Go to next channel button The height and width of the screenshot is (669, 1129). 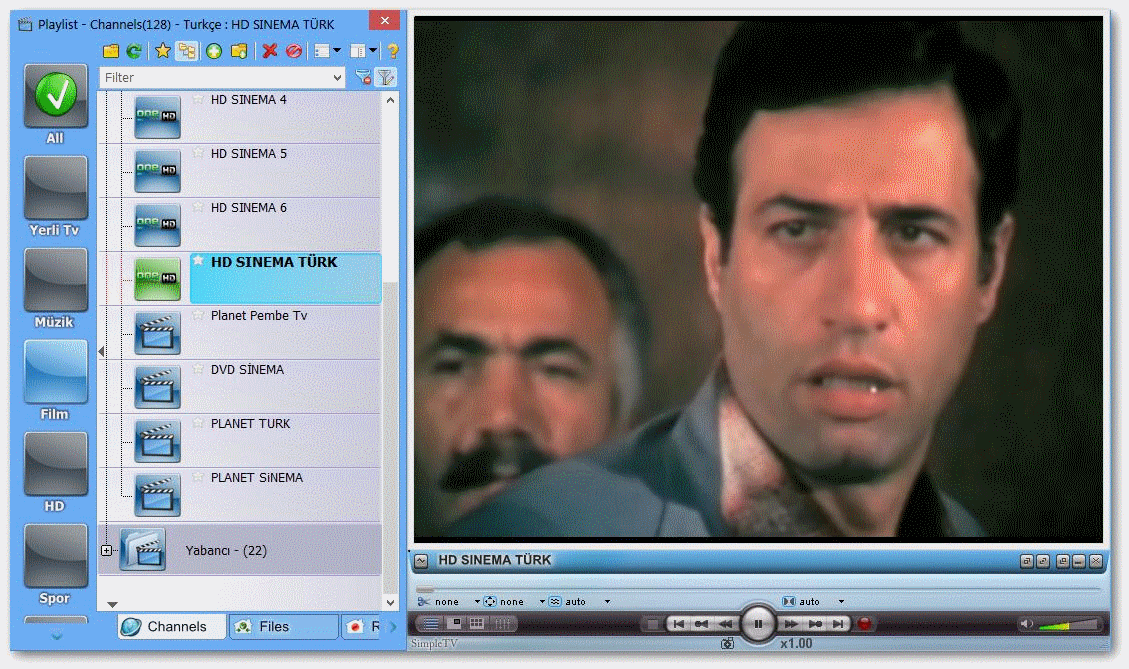pos(838,624)
